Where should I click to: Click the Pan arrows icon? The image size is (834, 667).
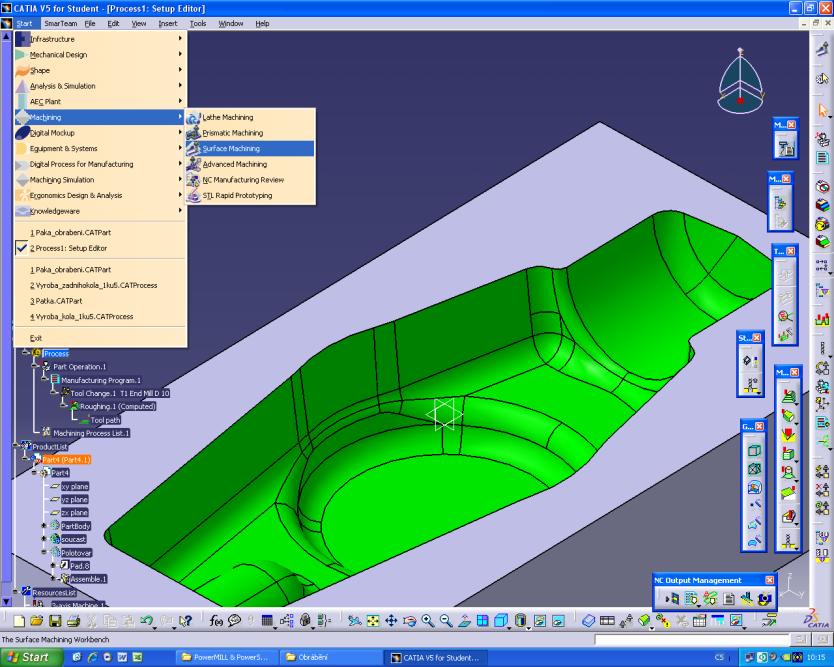[391, 621]
